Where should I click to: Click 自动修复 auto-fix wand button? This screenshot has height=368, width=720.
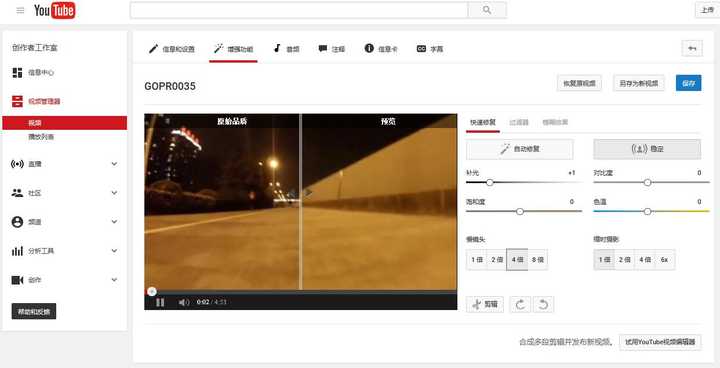520,149
